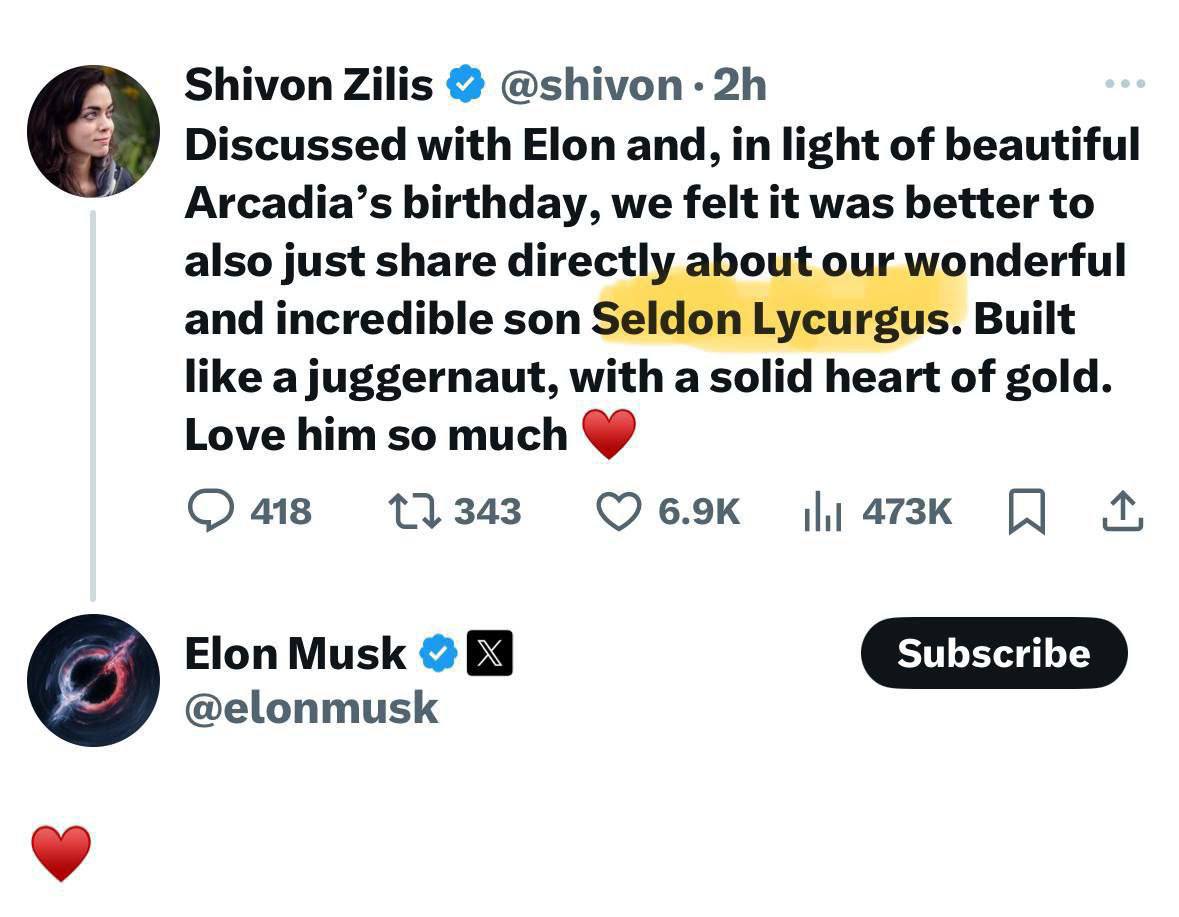Click the red heart emoji reply
This screenshot has width=1179, height=917.
[61, 853]
